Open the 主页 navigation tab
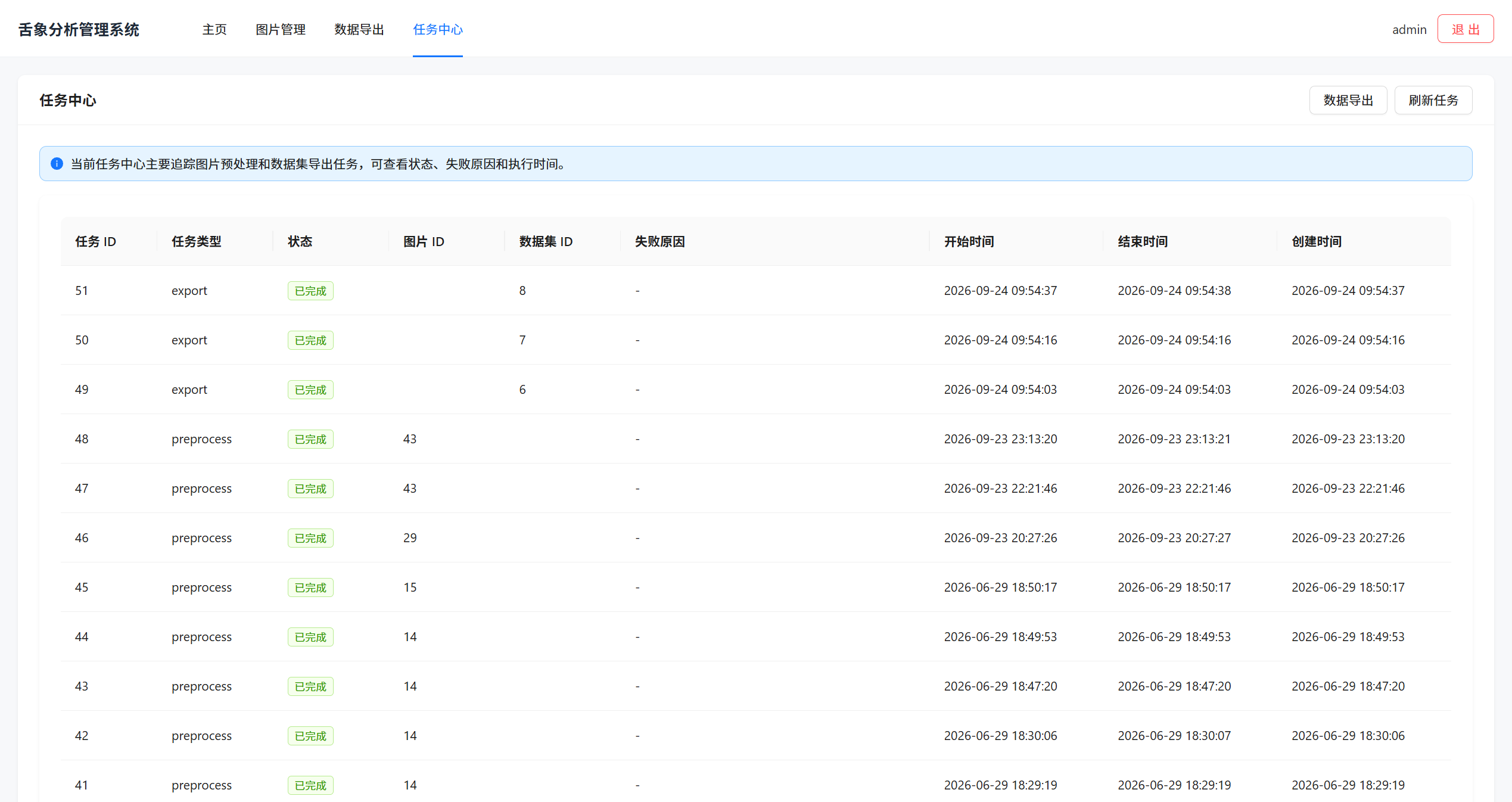The height and width of the screenshot is (802, 1512). pyautogui.click(x=214, y=29)
